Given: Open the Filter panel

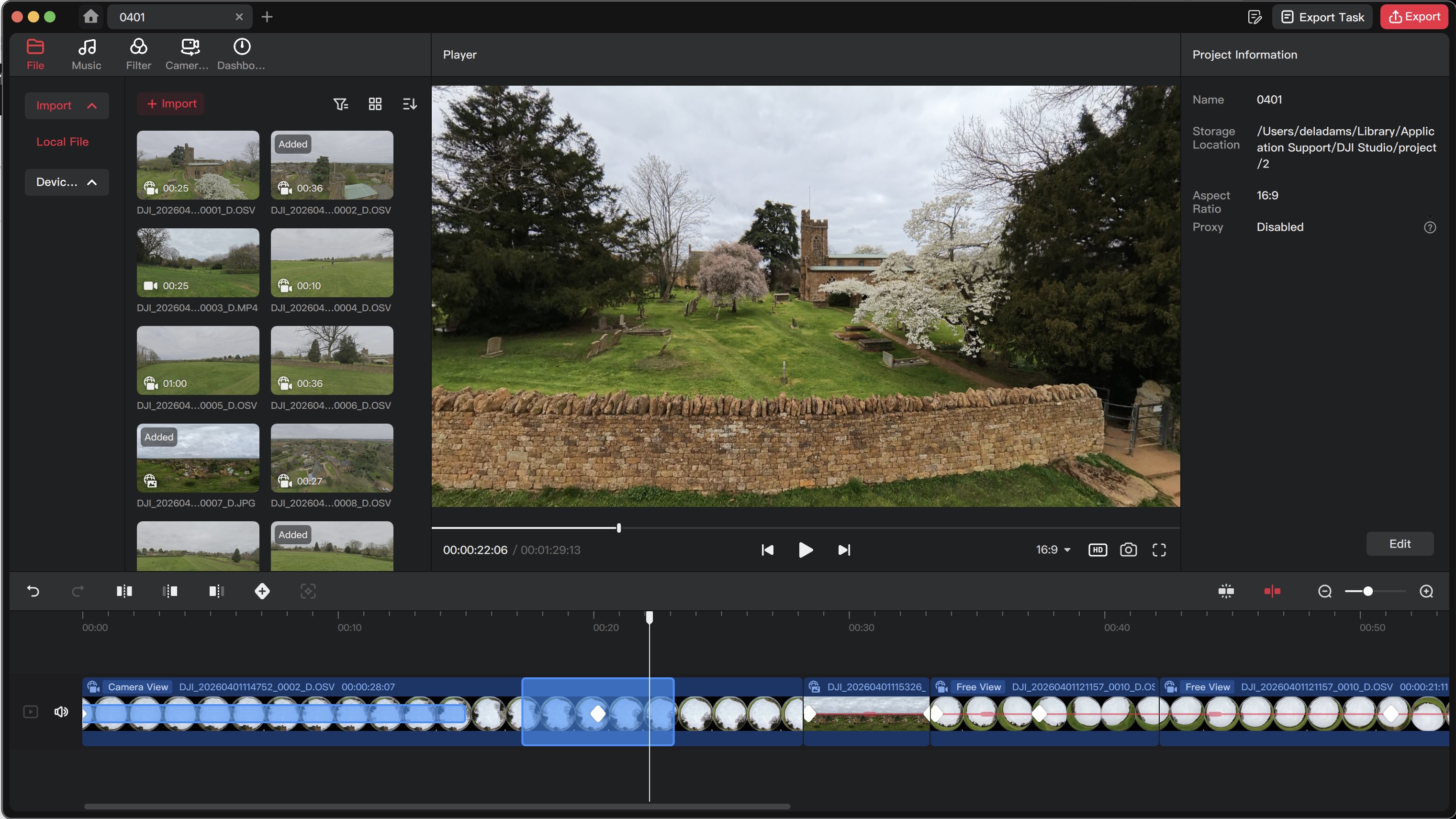Looking at the screenshot, I should tap(138, 54).
